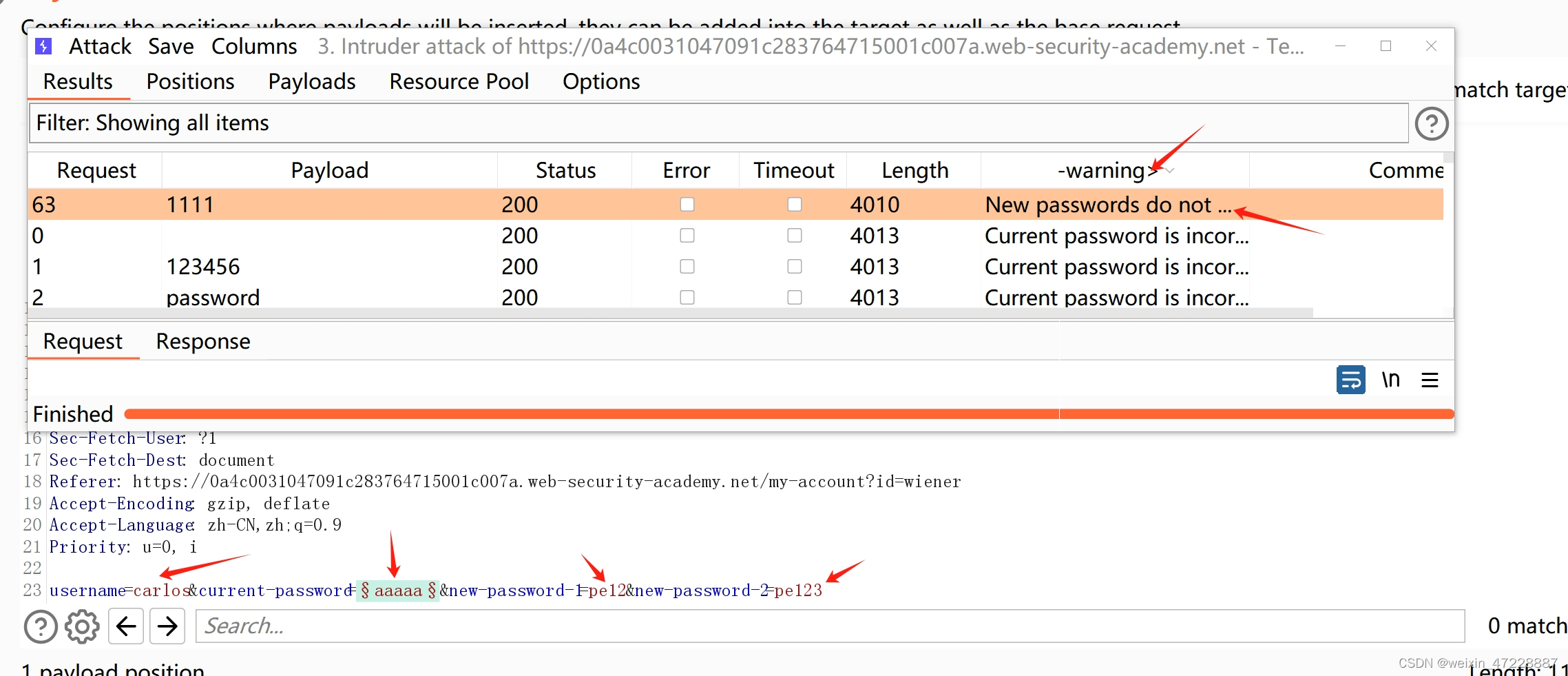Click the filter bar showing all items

718,123
